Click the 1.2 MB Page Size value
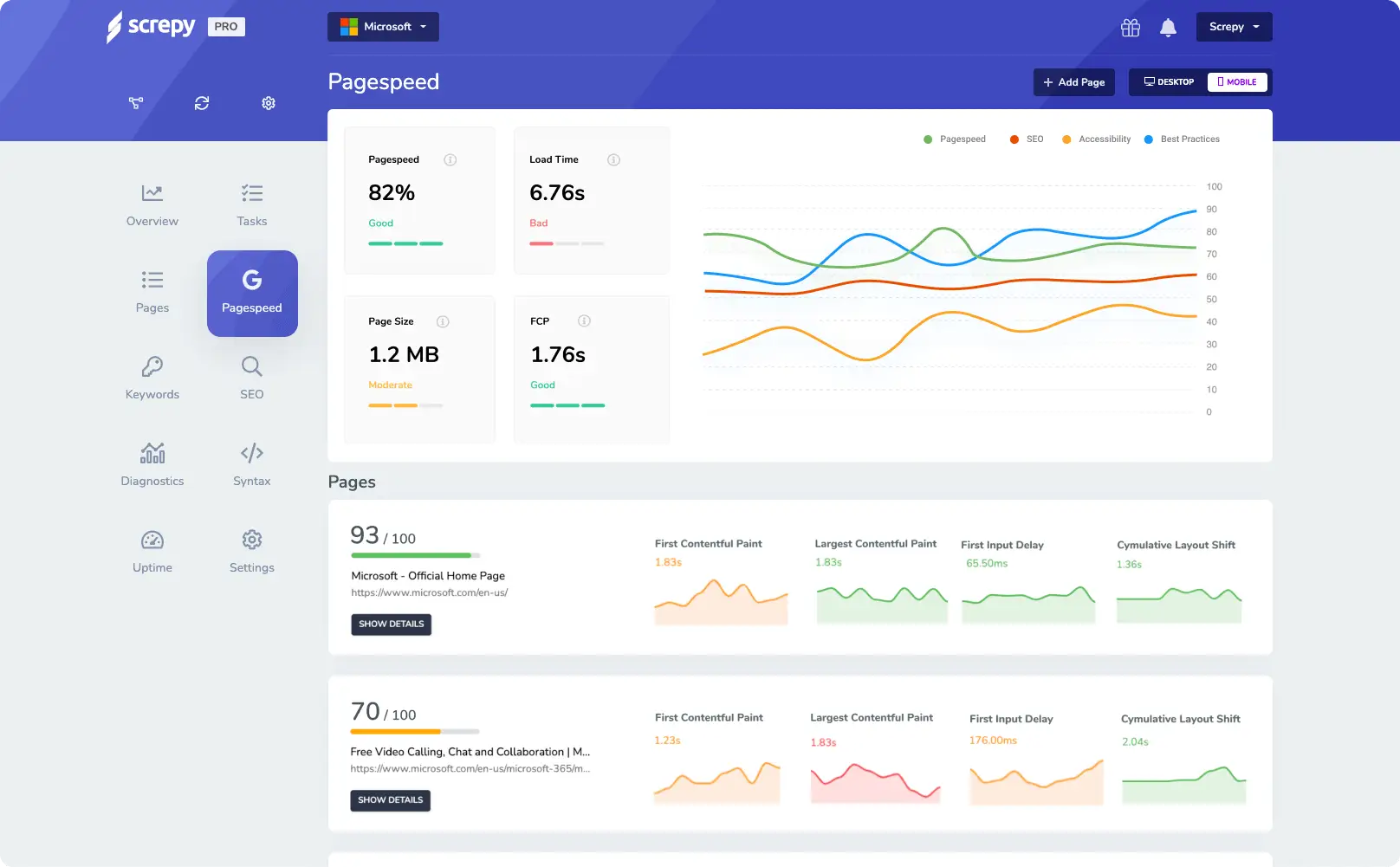This screenshot has width=1400, height=867. pyautogui.click(x=404, y=355)
